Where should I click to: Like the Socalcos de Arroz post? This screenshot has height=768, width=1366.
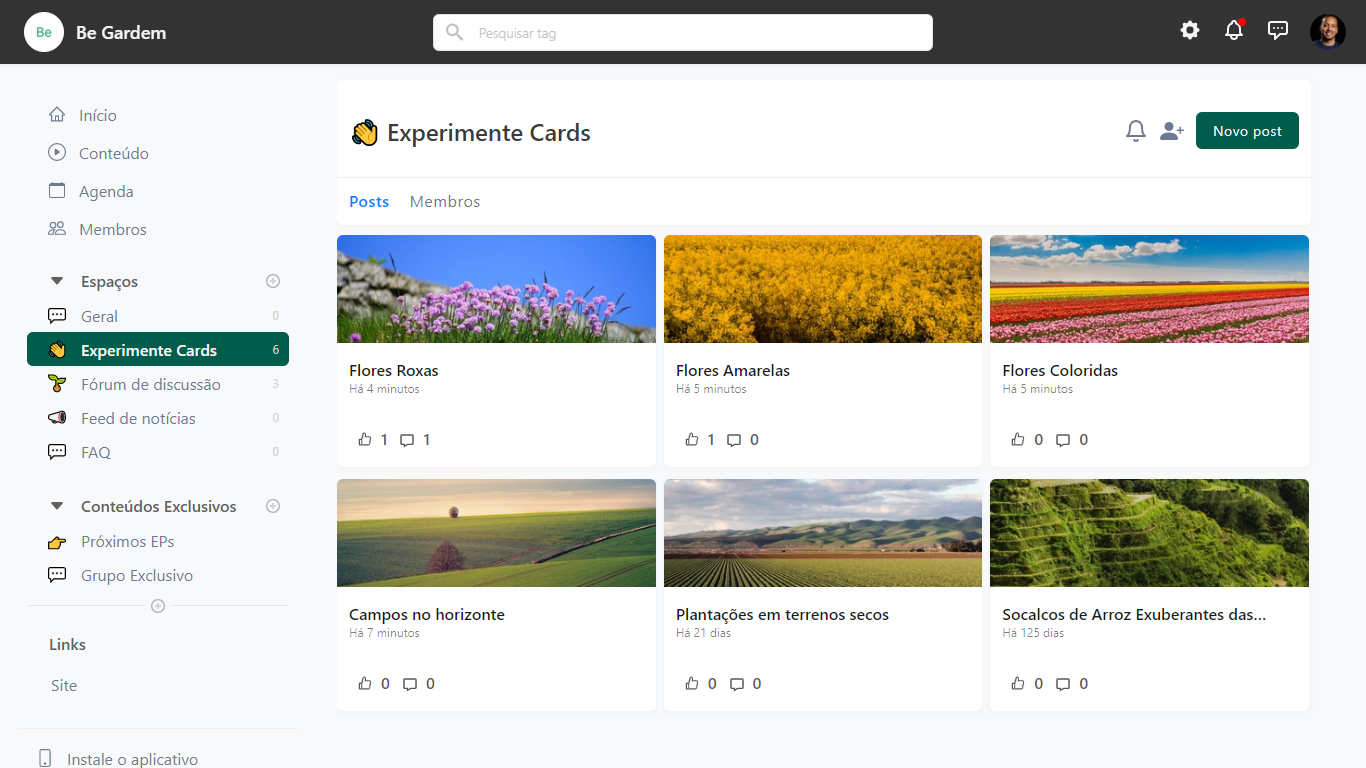(x=1019, y=683)
